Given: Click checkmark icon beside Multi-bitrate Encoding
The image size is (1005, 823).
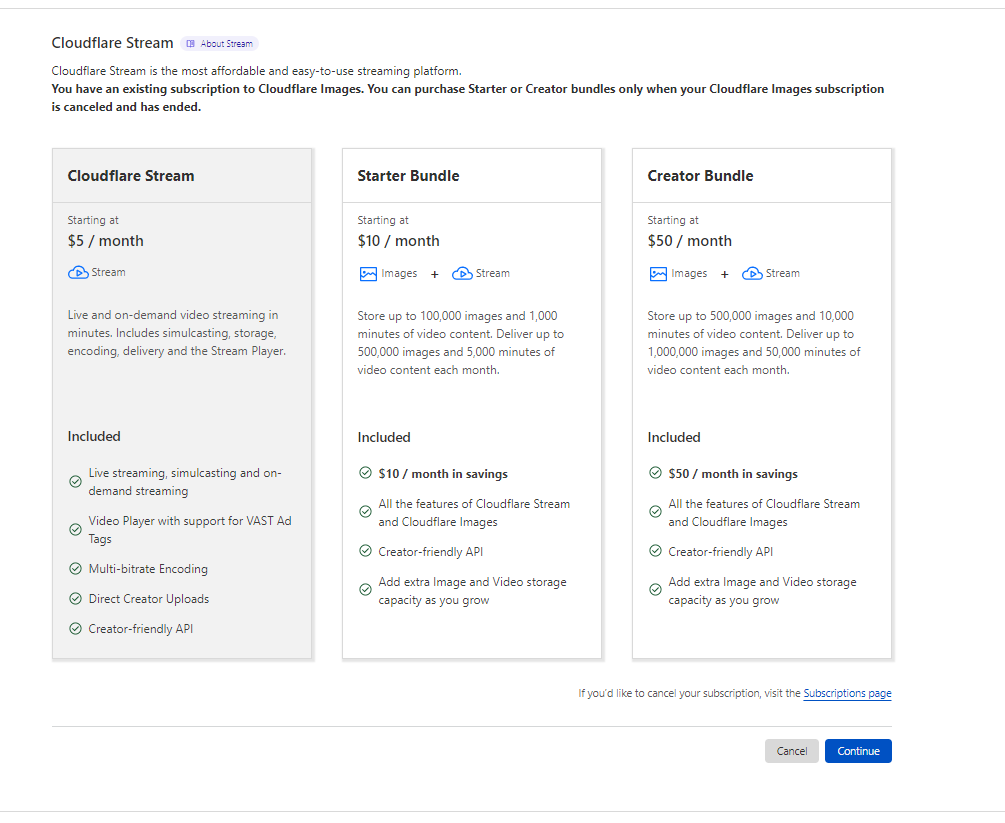Looking at the screenshot, I should [75, 569].
